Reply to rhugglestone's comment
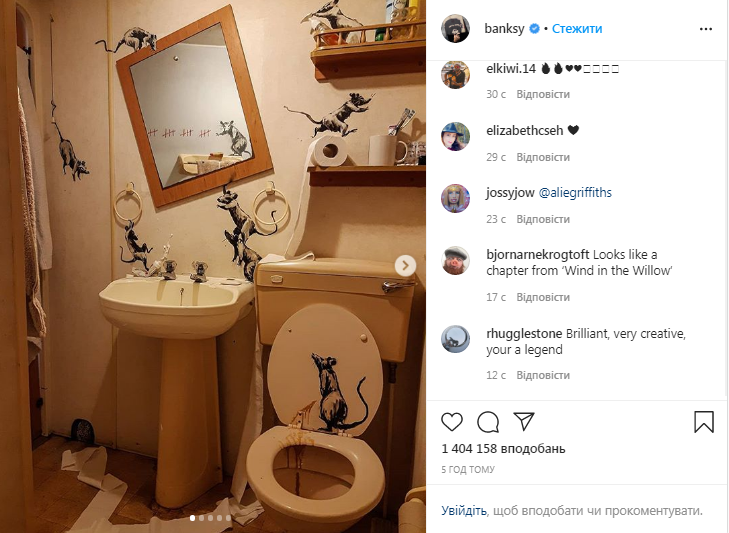729x533 pixels. tap(543, 375)
